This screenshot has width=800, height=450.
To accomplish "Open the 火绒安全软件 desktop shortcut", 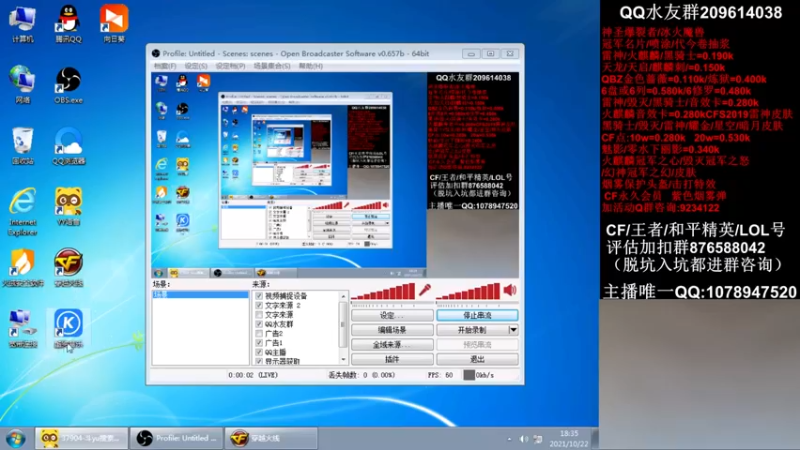I will pos(22,268).
